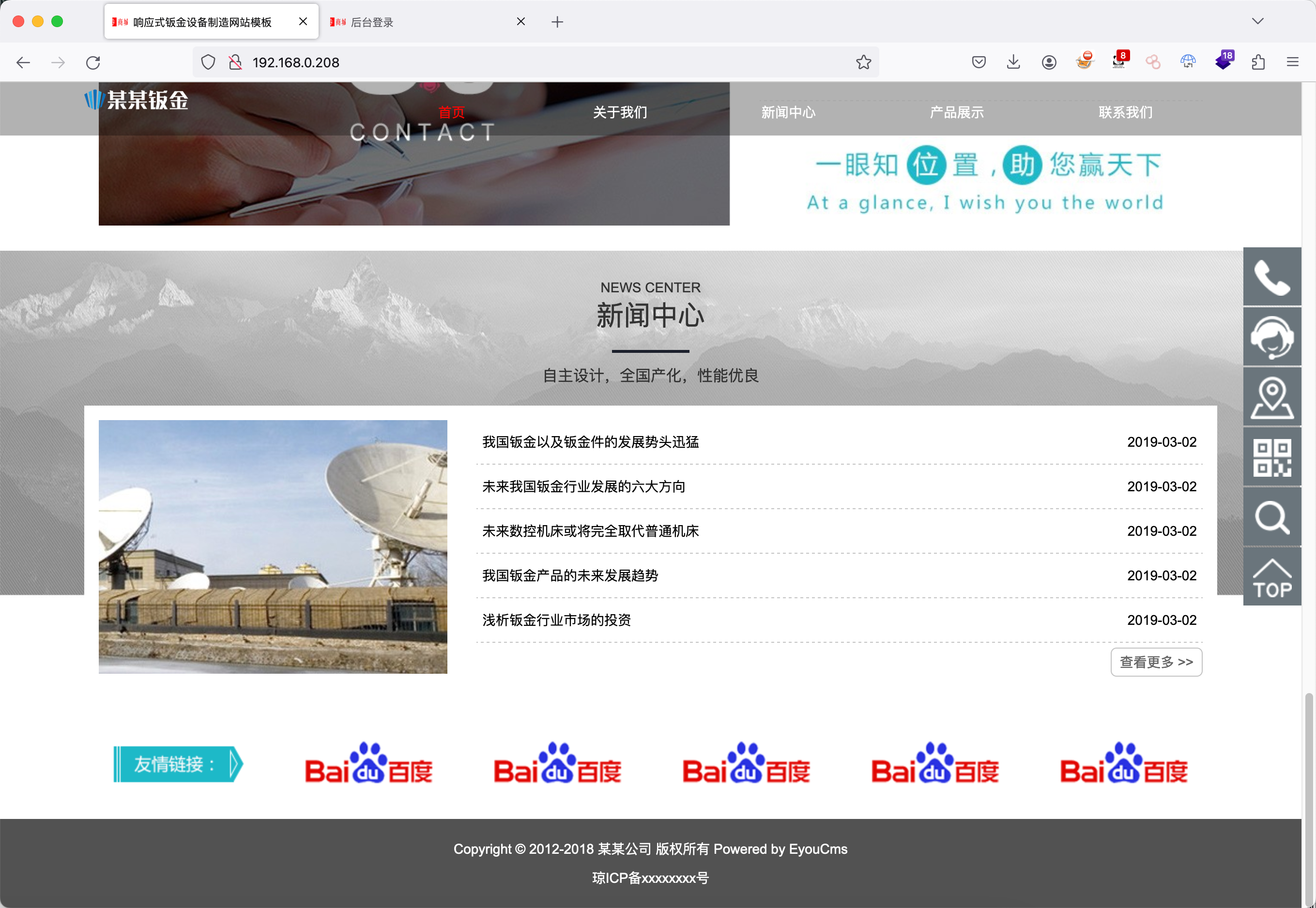The height and width of the screenshot is (908, 1316).
Task: Click the satellite dish news thumbnail
Action: 273,546
